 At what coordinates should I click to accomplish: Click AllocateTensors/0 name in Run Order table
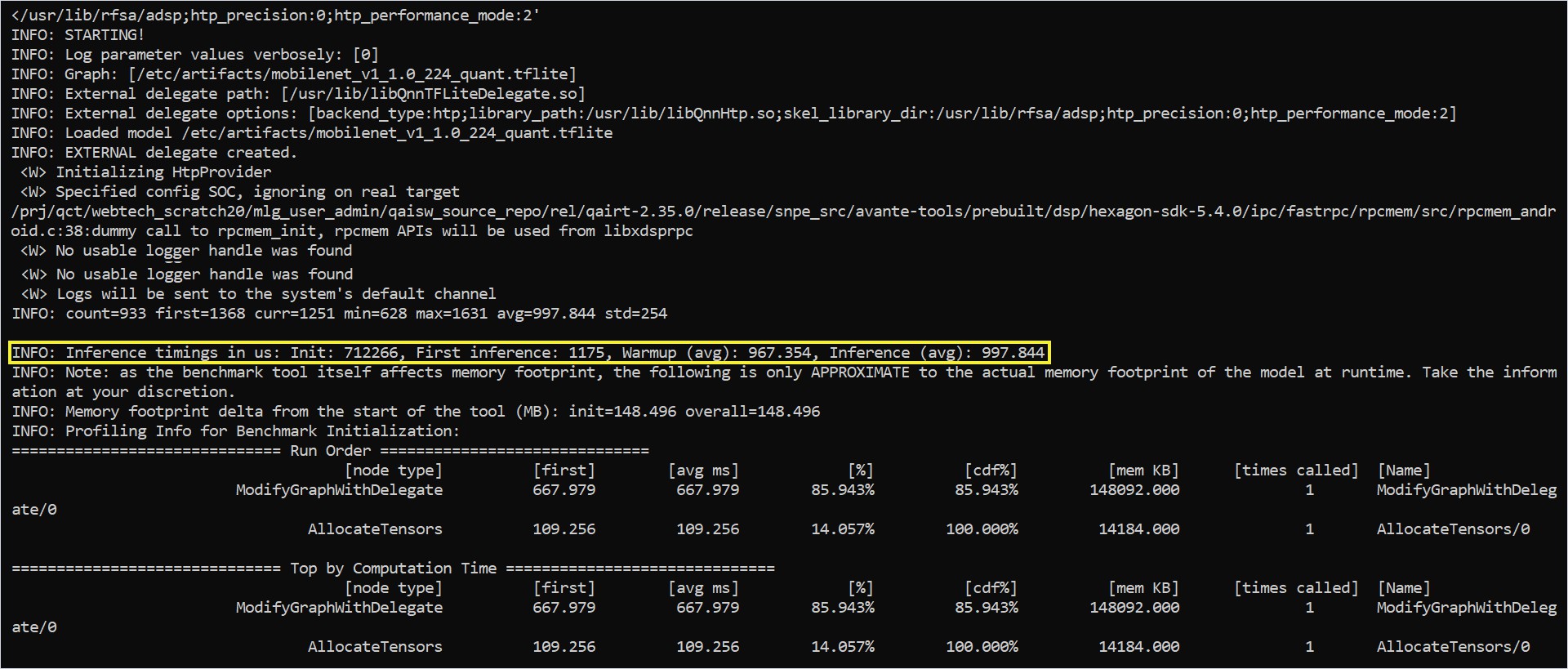(1453, 529)
